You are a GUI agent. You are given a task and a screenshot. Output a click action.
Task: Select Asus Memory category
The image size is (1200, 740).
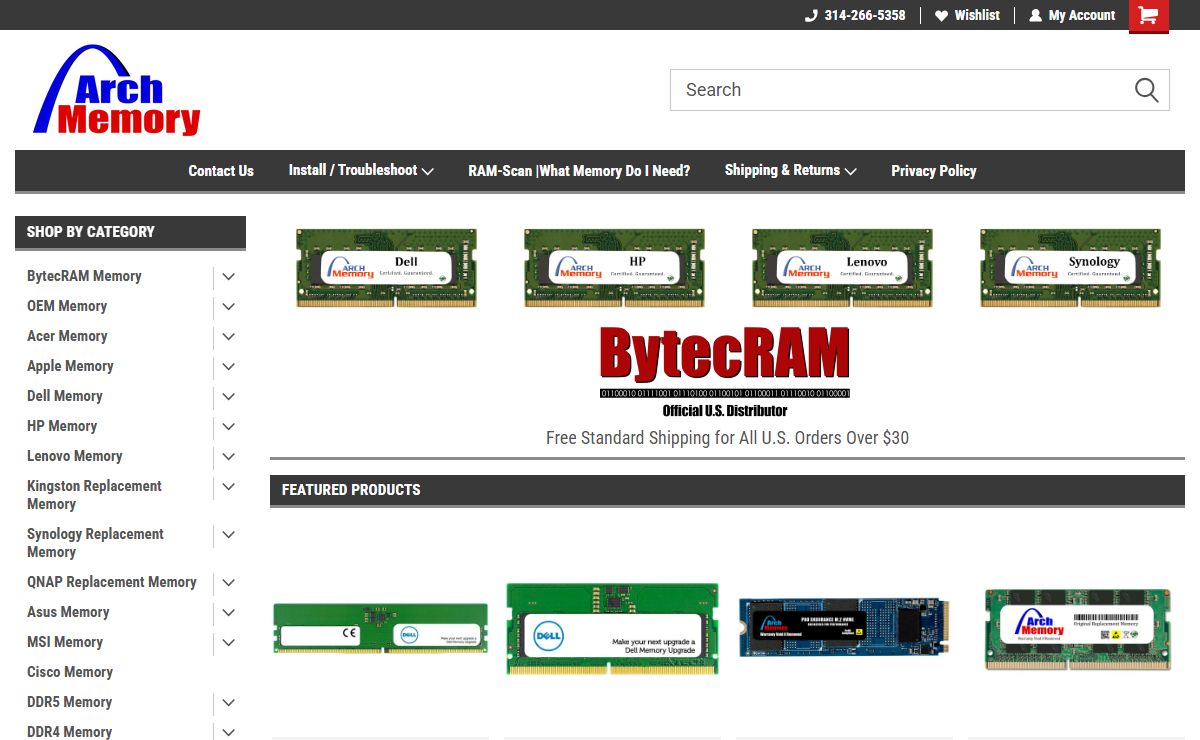(x=68, y=612)
